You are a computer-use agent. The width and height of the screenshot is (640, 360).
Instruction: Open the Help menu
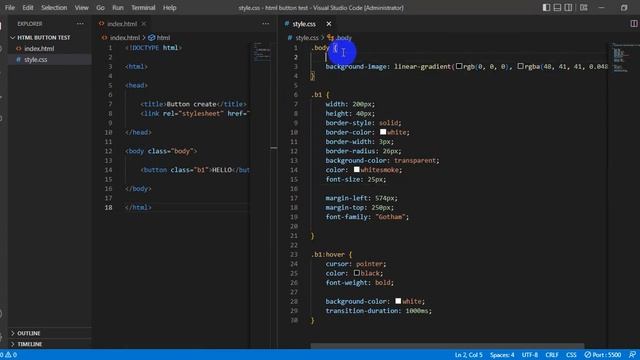click(170, 8)
